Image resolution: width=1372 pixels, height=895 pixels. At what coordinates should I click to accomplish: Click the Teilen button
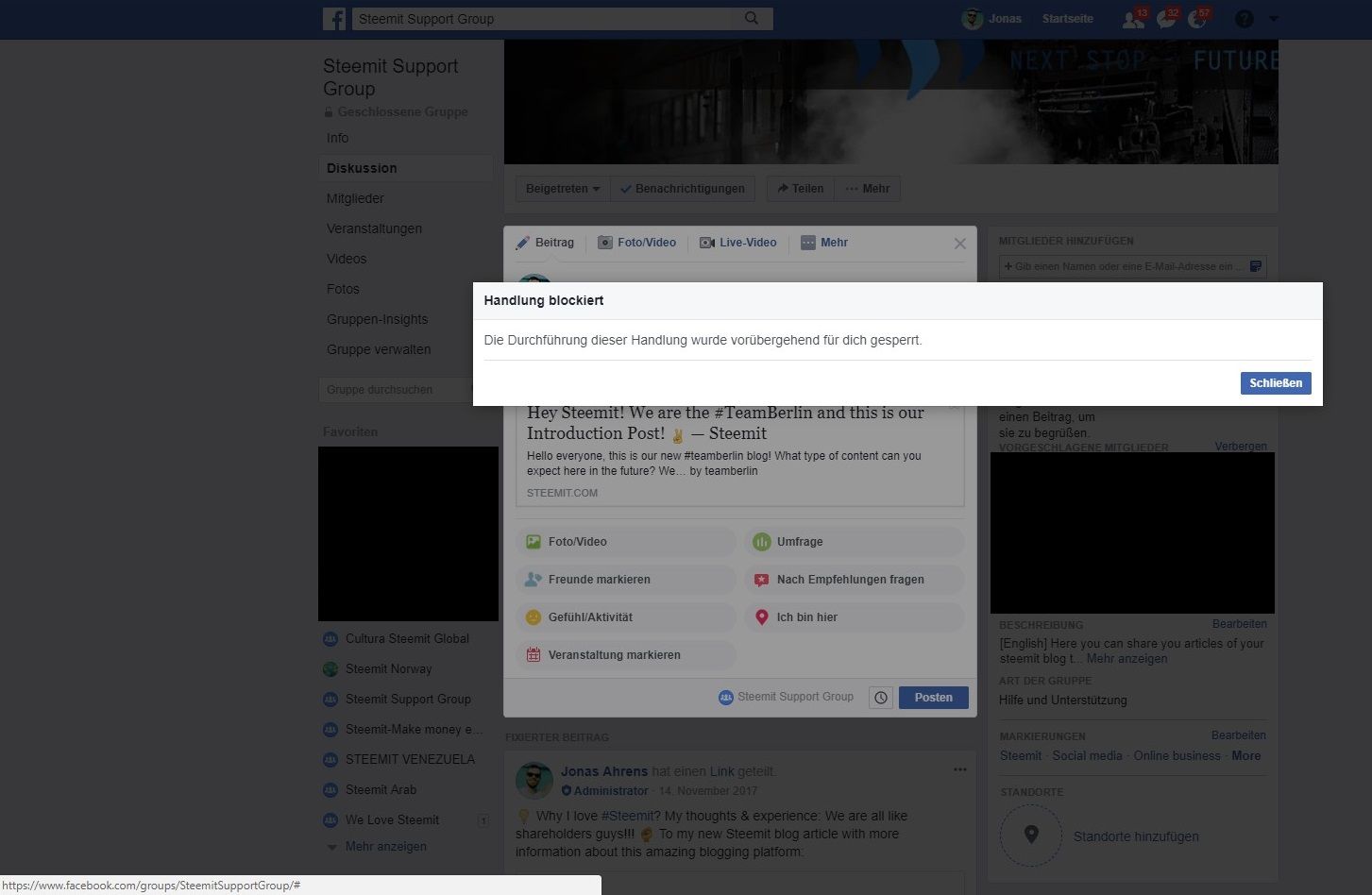tap(800, 189)
